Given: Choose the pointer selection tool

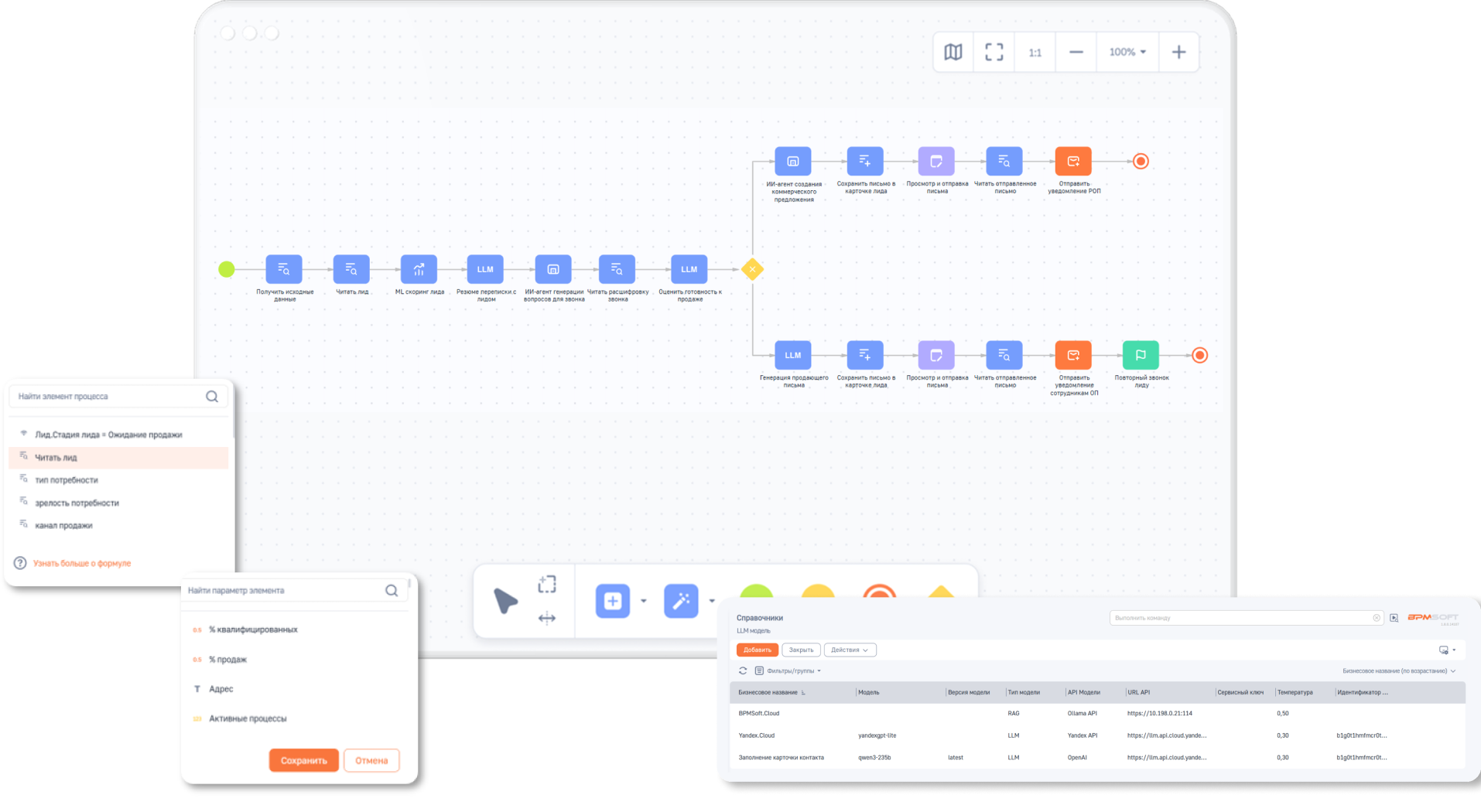Looking at the screenshot, I should (x=505, y=601).
